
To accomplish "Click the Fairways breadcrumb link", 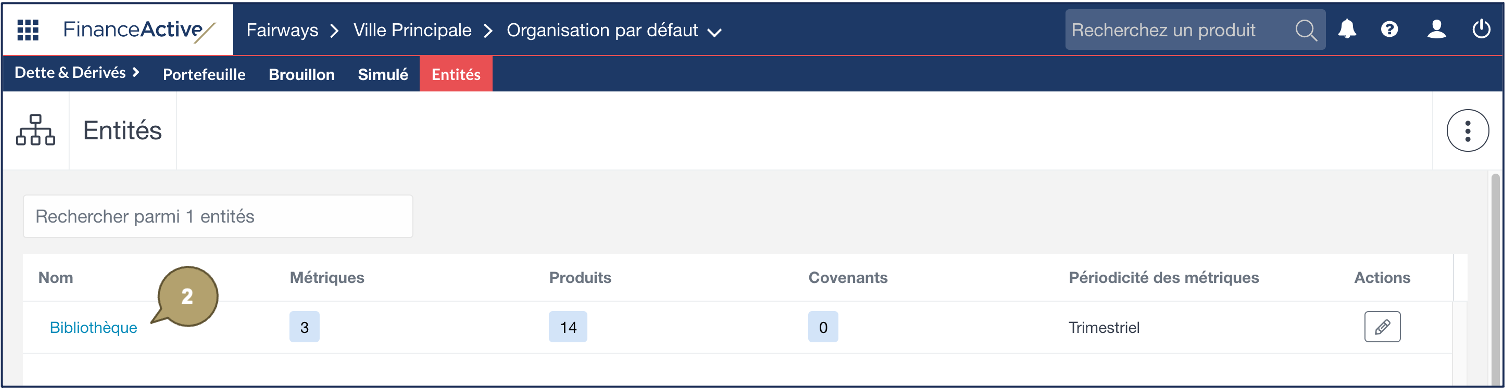I will pos(282,30).
